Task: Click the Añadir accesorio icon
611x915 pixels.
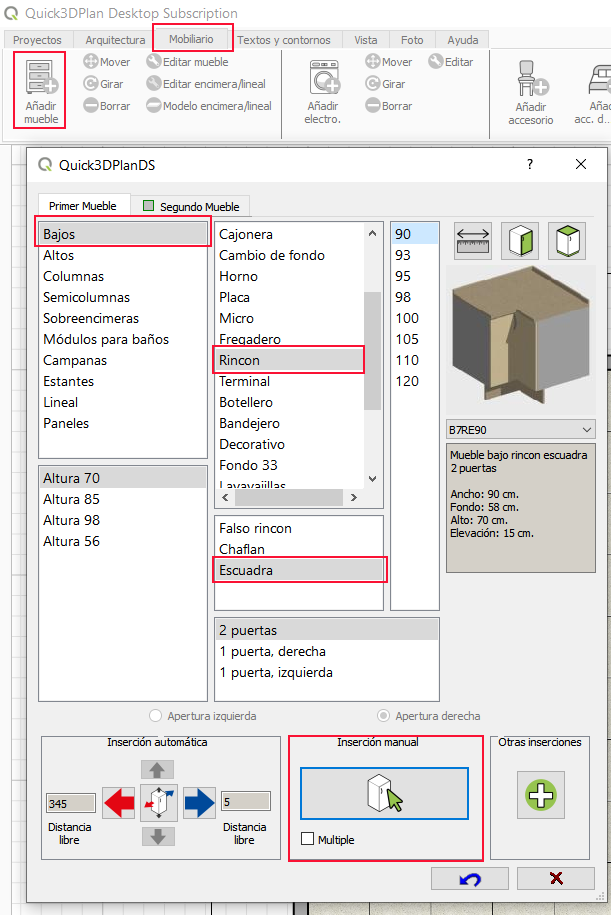Action: (x=533, y=78)
